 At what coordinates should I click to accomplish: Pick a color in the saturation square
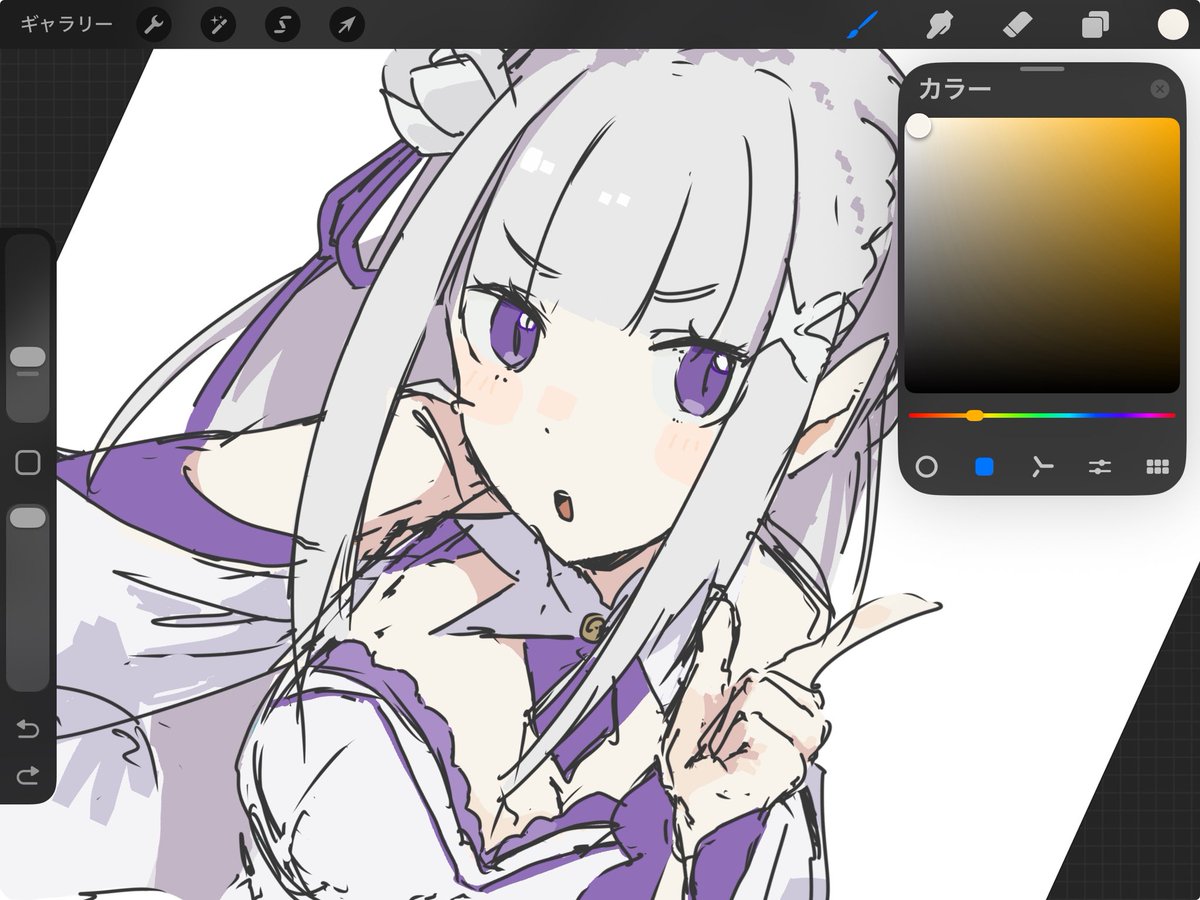pos(1043,255)
